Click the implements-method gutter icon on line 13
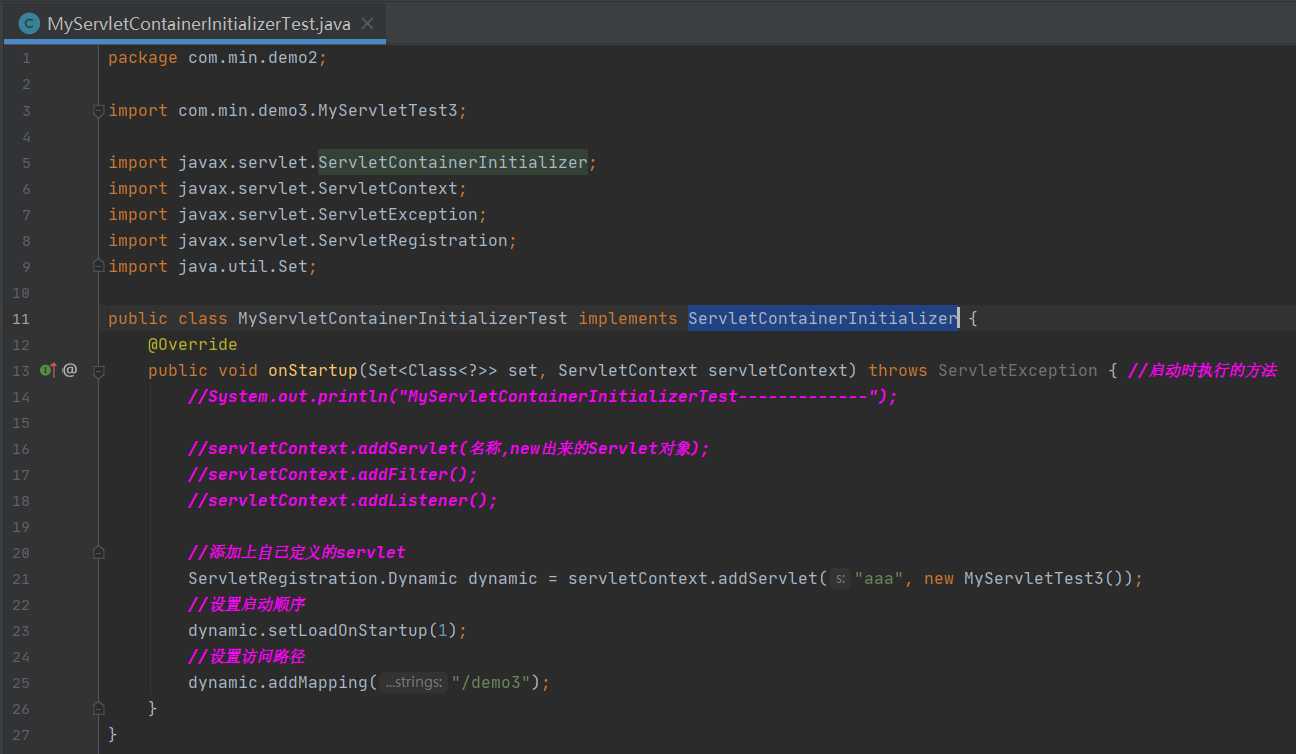Viewport: 1296px width, 754px height. [x=48, y=370]
